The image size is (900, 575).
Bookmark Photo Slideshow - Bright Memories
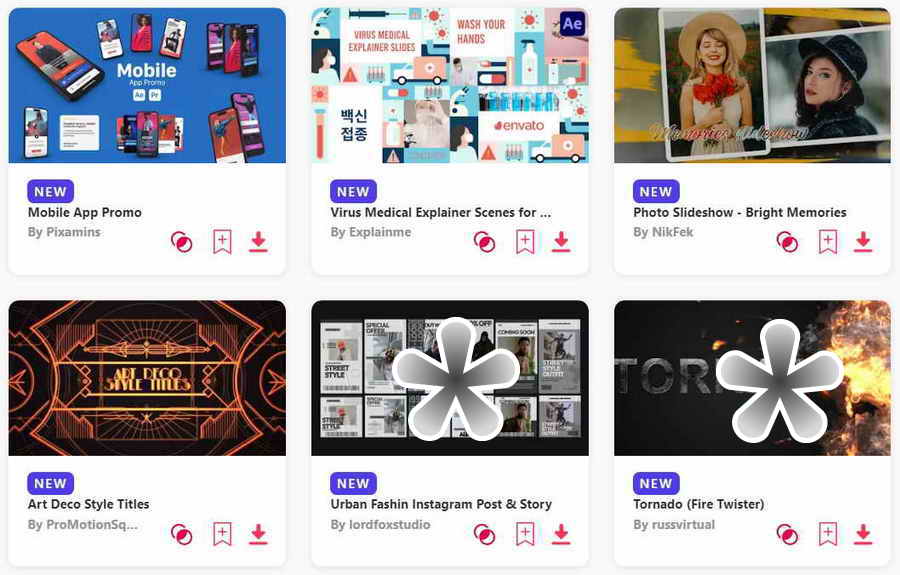pyautogui.click(x=828, y=242)
